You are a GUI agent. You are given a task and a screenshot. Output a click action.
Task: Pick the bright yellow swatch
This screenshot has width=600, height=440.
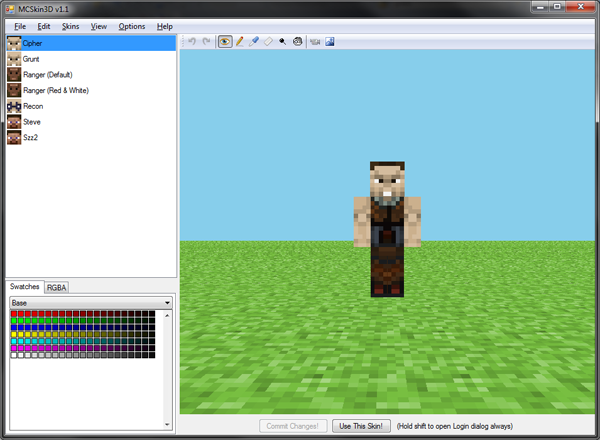[14, 334]
